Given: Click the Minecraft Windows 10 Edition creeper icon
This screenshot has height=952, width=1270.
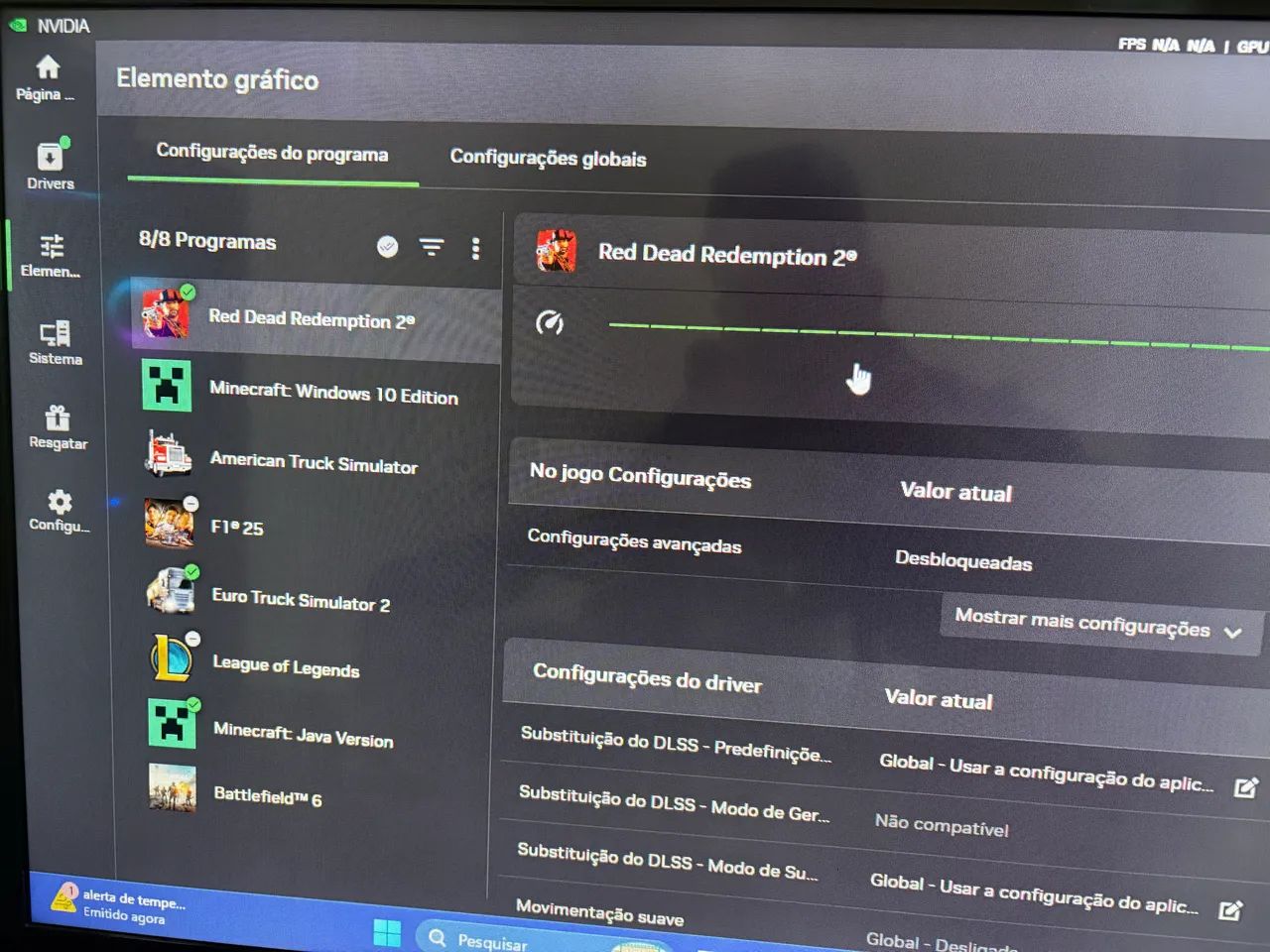Looking at the screenshot, I should pos(167,386).
